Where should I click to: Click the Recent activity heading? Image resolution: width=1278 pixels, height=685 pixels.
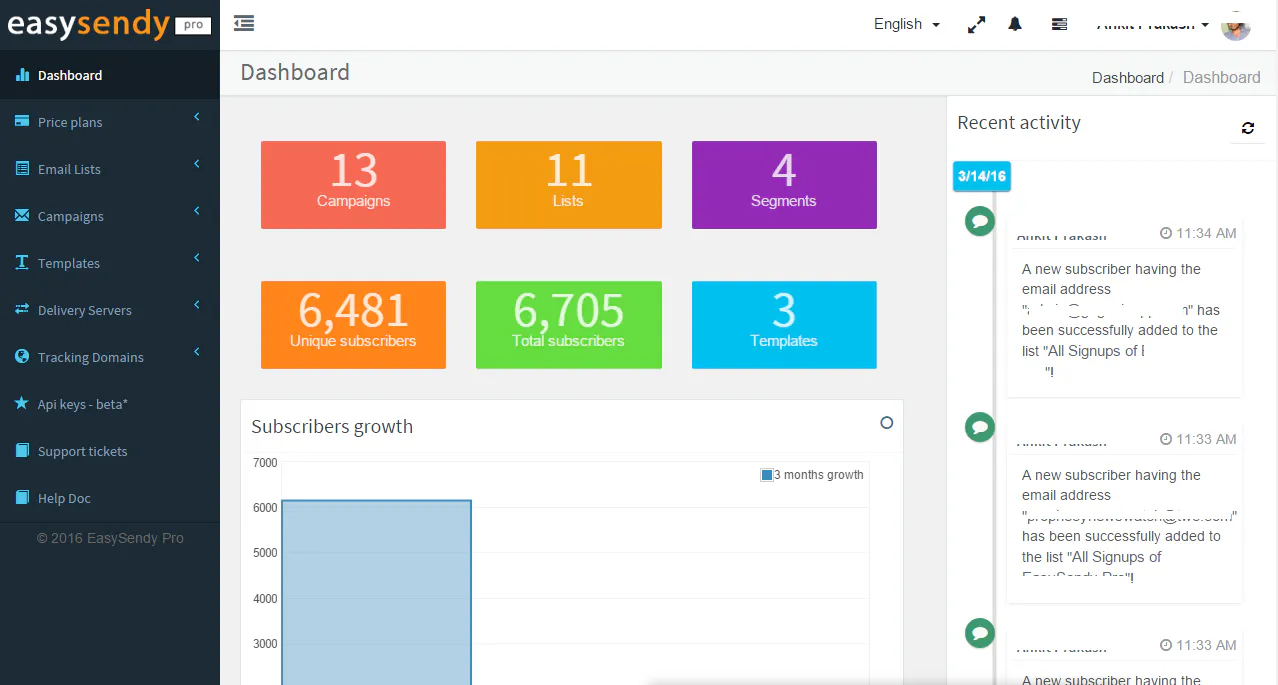tap(1019, 123)
